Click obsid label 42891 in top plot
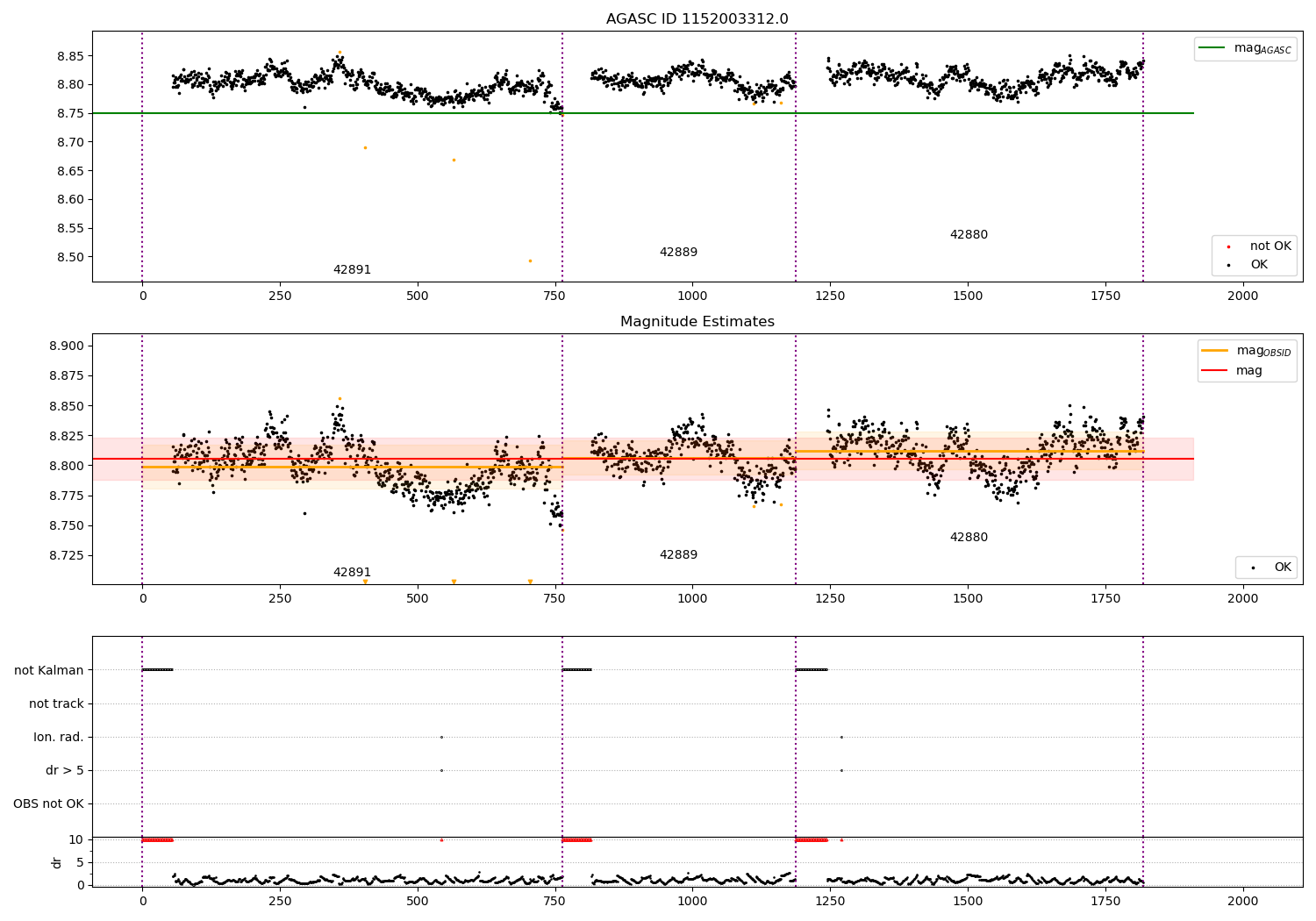This screenshot has height=921, width=1316. point(352,270)
